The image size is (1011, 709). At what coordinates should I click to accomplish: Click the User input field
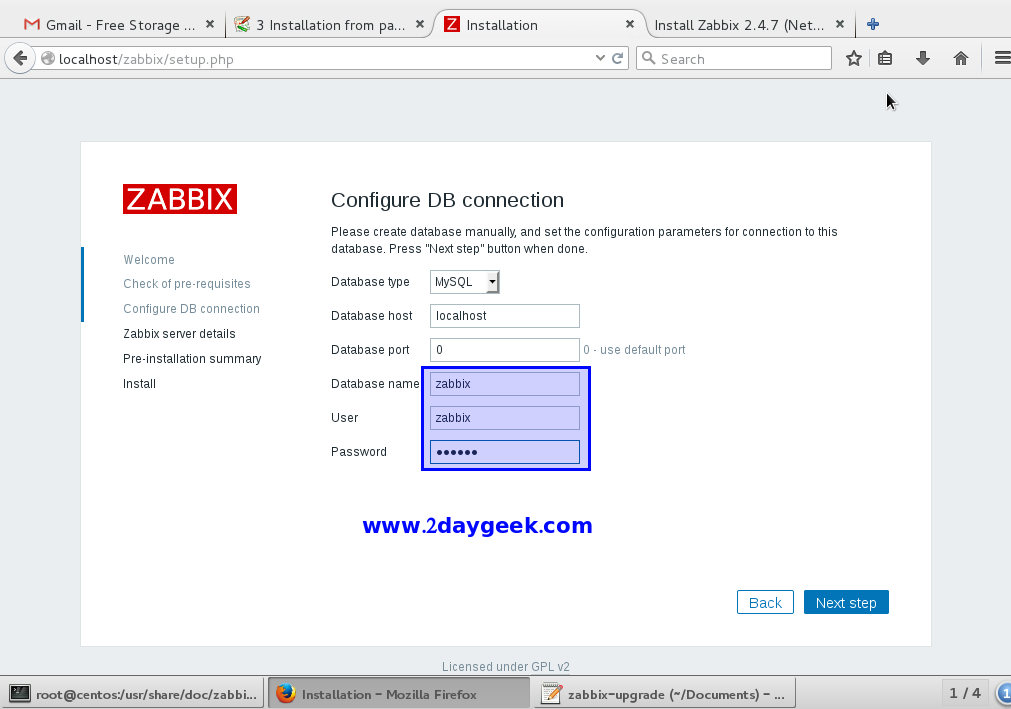click(505, 418)
